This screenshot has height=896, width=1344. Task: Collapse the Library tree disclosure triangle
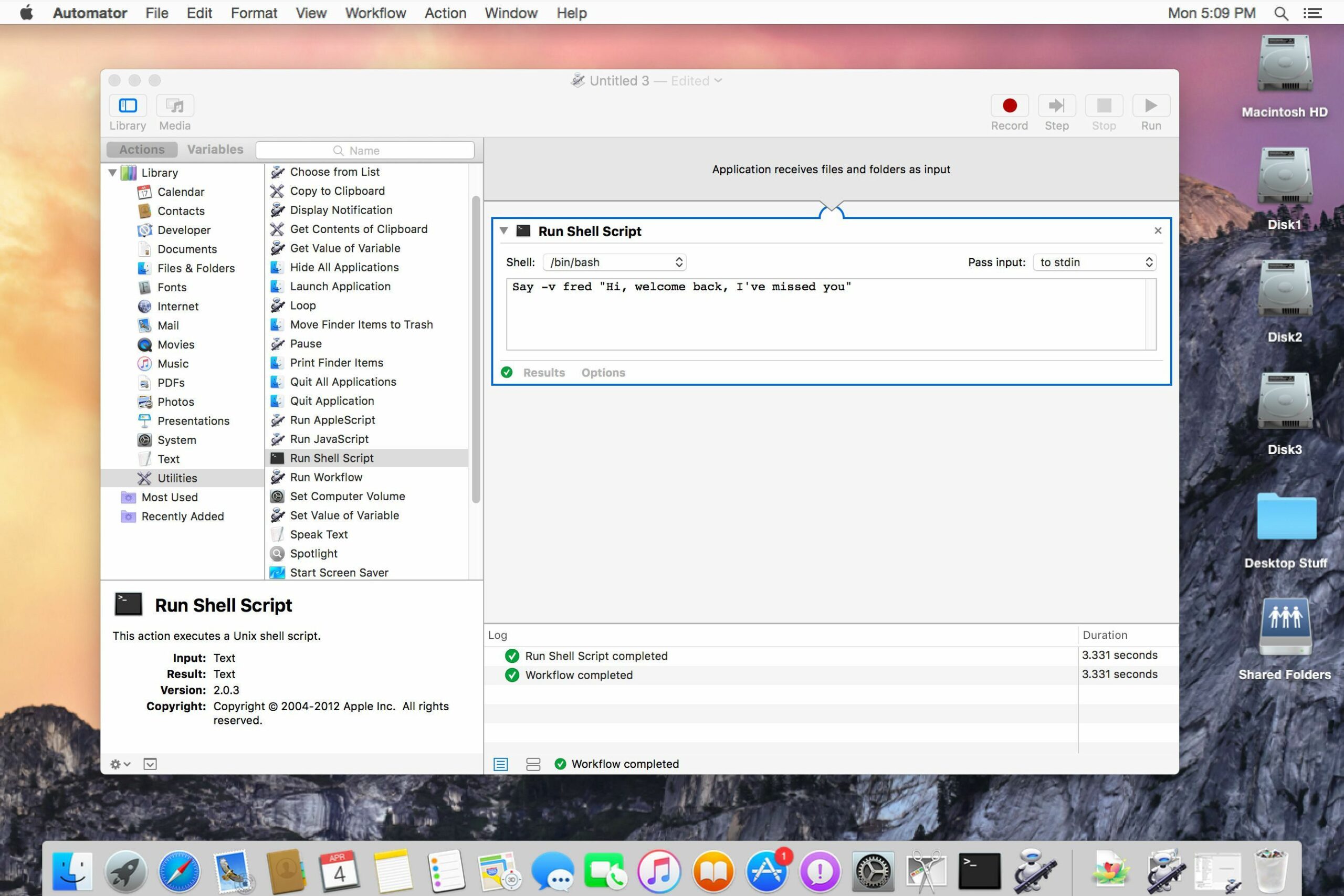pos(112,173)
